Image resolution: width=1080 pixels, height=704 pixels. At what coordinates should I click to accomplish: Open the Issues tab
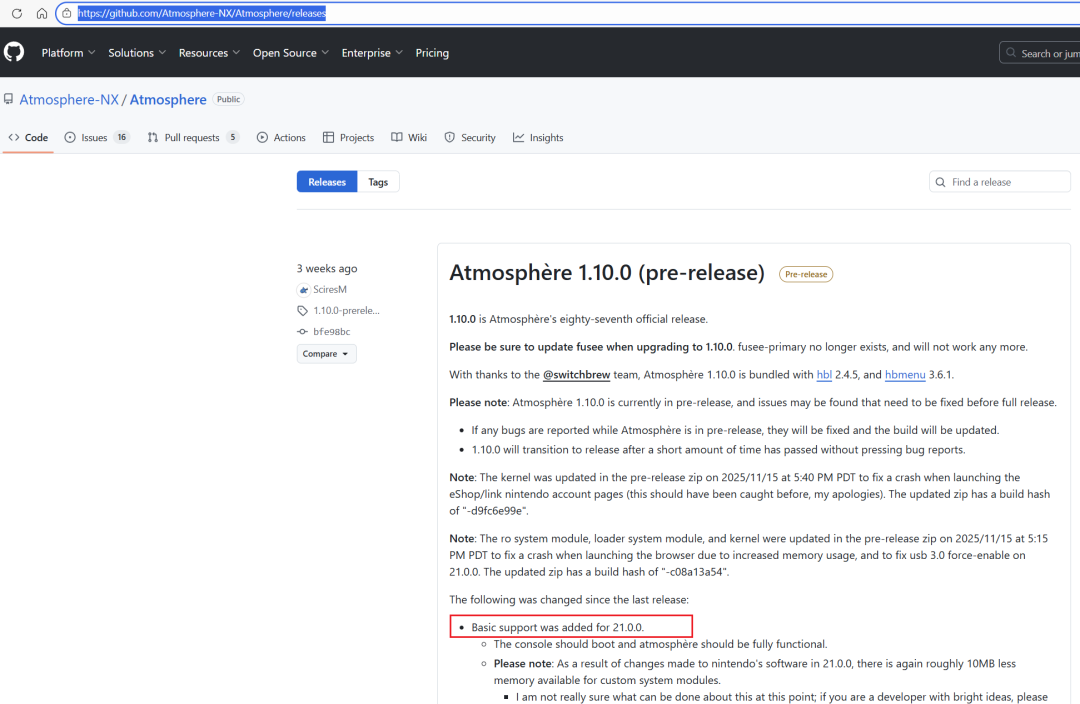(97, 137)
